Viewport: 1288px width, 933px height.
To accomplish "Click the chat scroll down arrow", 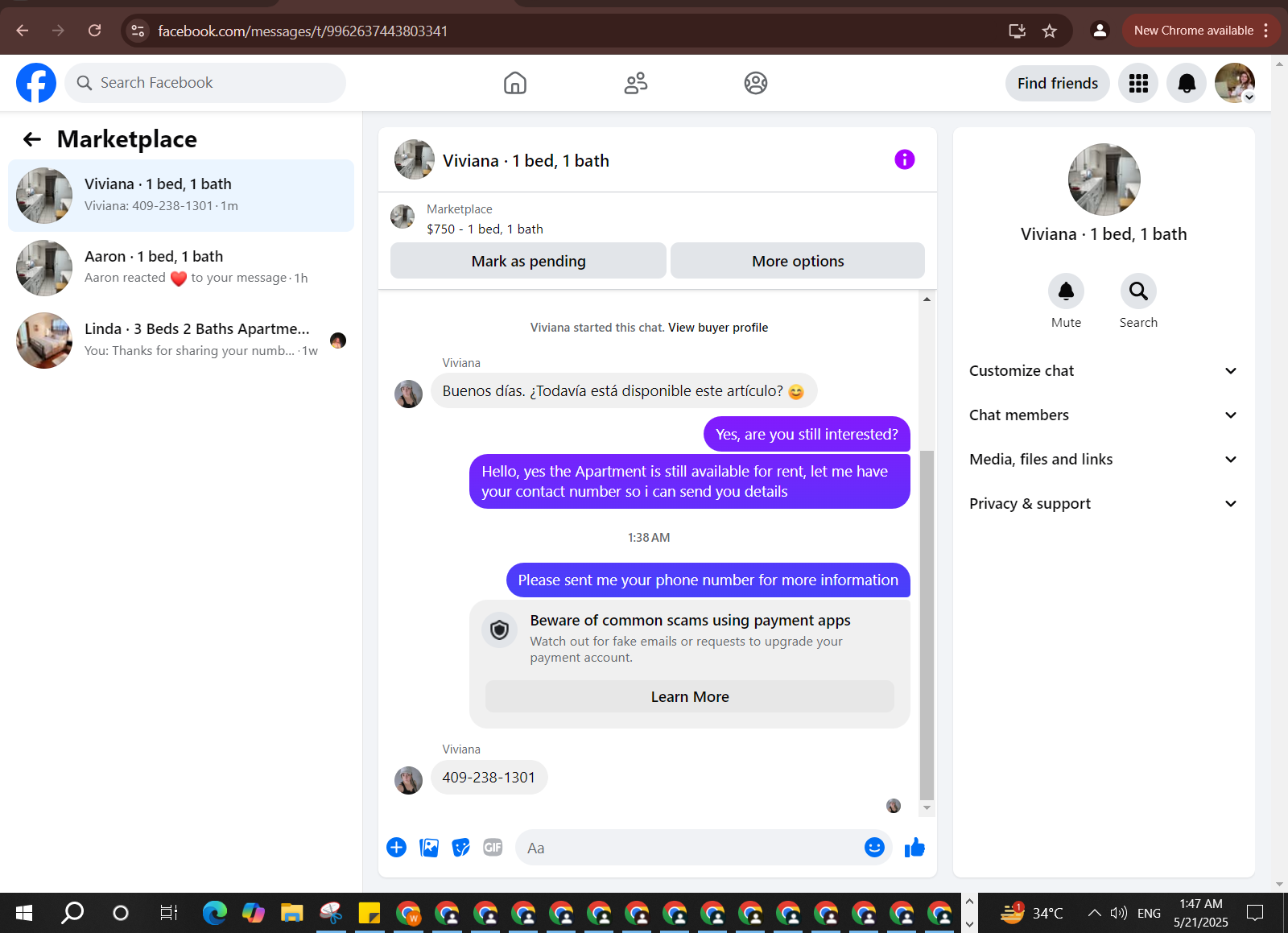I will 927,807.
